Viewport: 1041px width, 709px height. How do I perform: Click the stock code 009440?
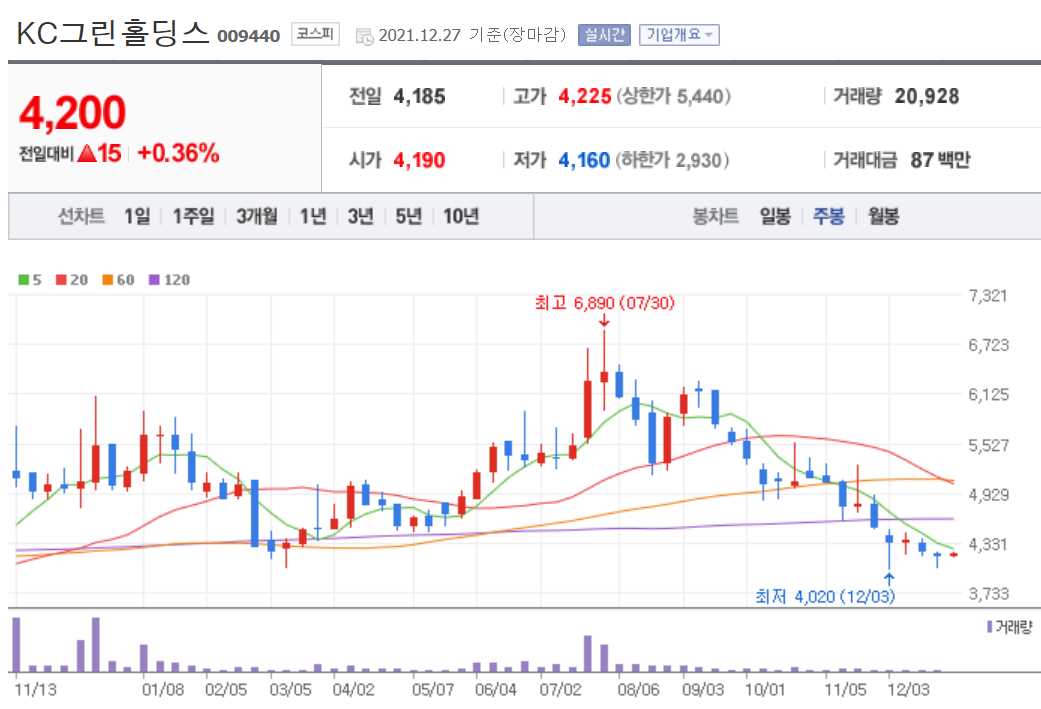[249, 36]
